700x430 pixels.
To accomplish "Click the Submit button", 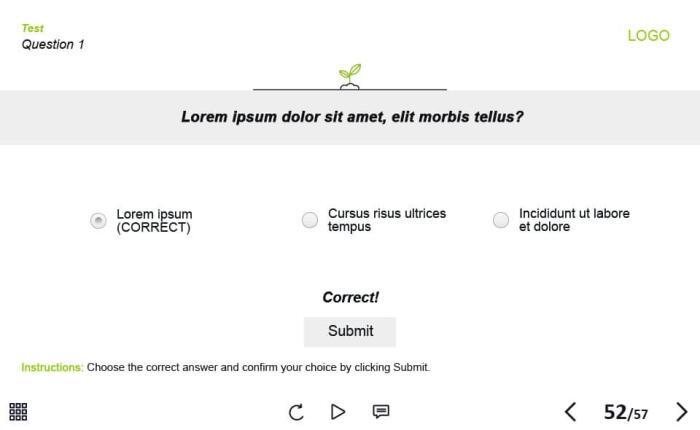I will click(x=350, y=331).
